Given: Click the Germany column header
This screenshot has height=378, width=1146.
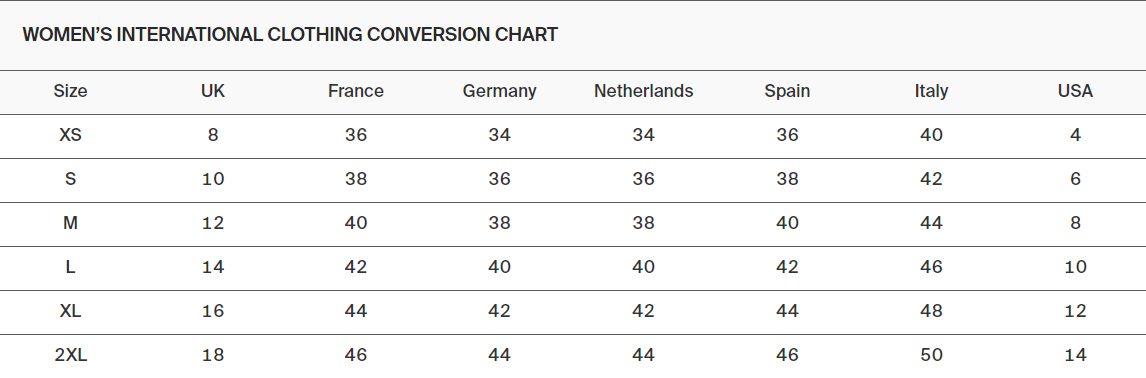Looking at the screenshot, I should click(x=499, y=91).
